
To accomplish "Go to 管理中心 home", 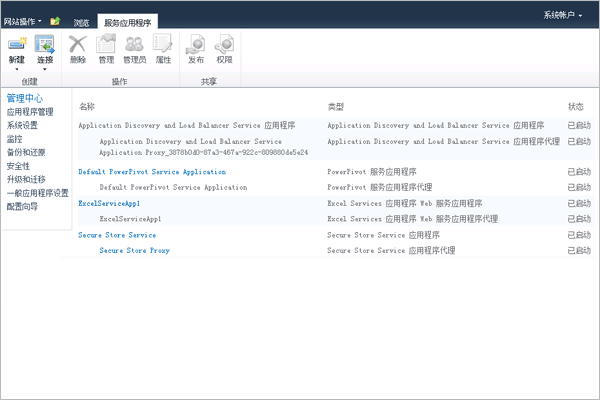I will [25, 98].
